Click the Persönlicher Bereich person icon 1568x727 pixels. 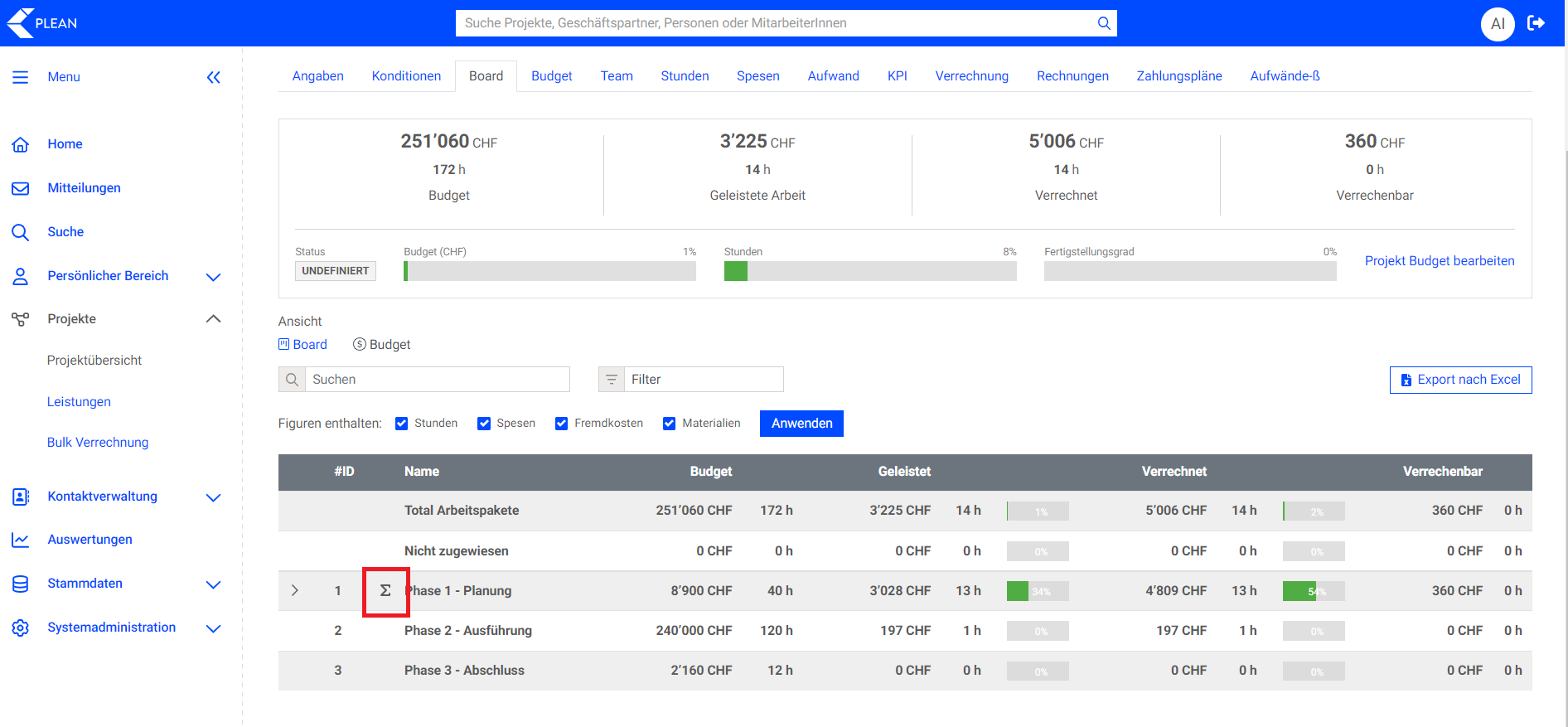[21, 276]
